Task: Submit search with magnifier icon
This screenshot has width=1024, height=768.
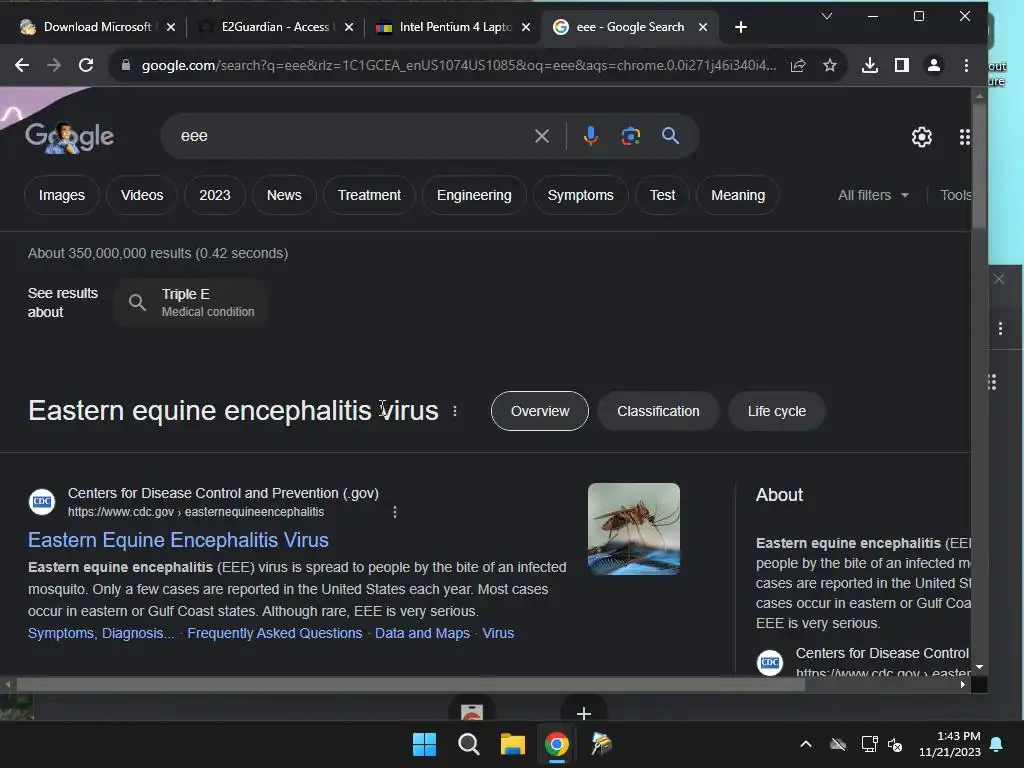Action: click(670, 136)
